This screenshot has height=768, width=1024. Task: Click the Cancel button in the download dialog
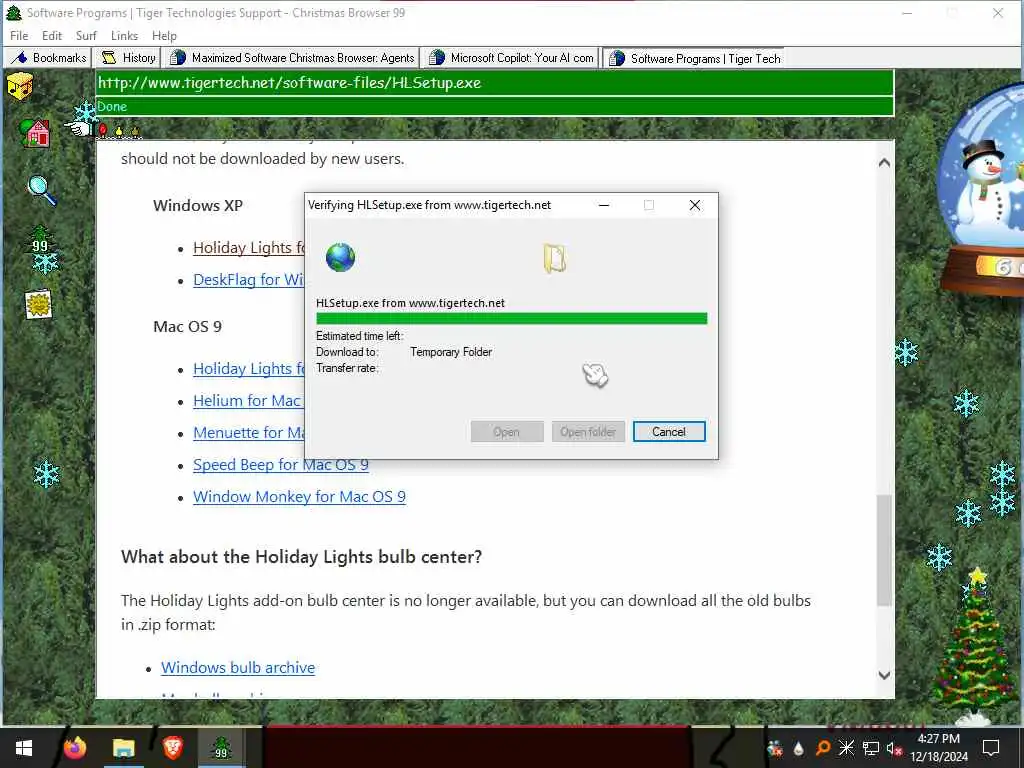tap(669, 432)
